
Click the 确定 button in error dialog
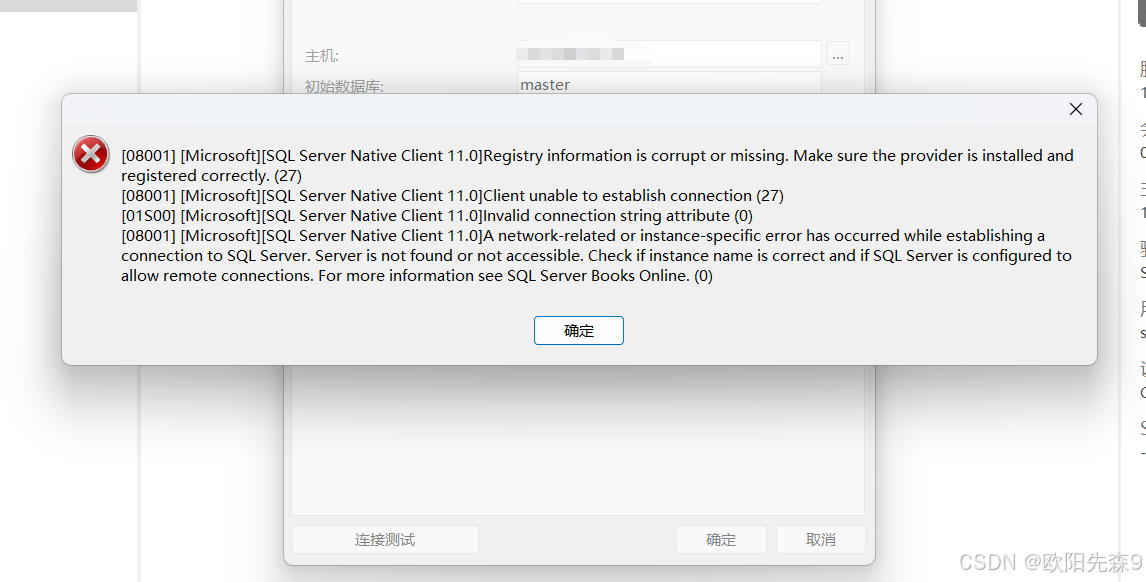click(x=578, y=330)
